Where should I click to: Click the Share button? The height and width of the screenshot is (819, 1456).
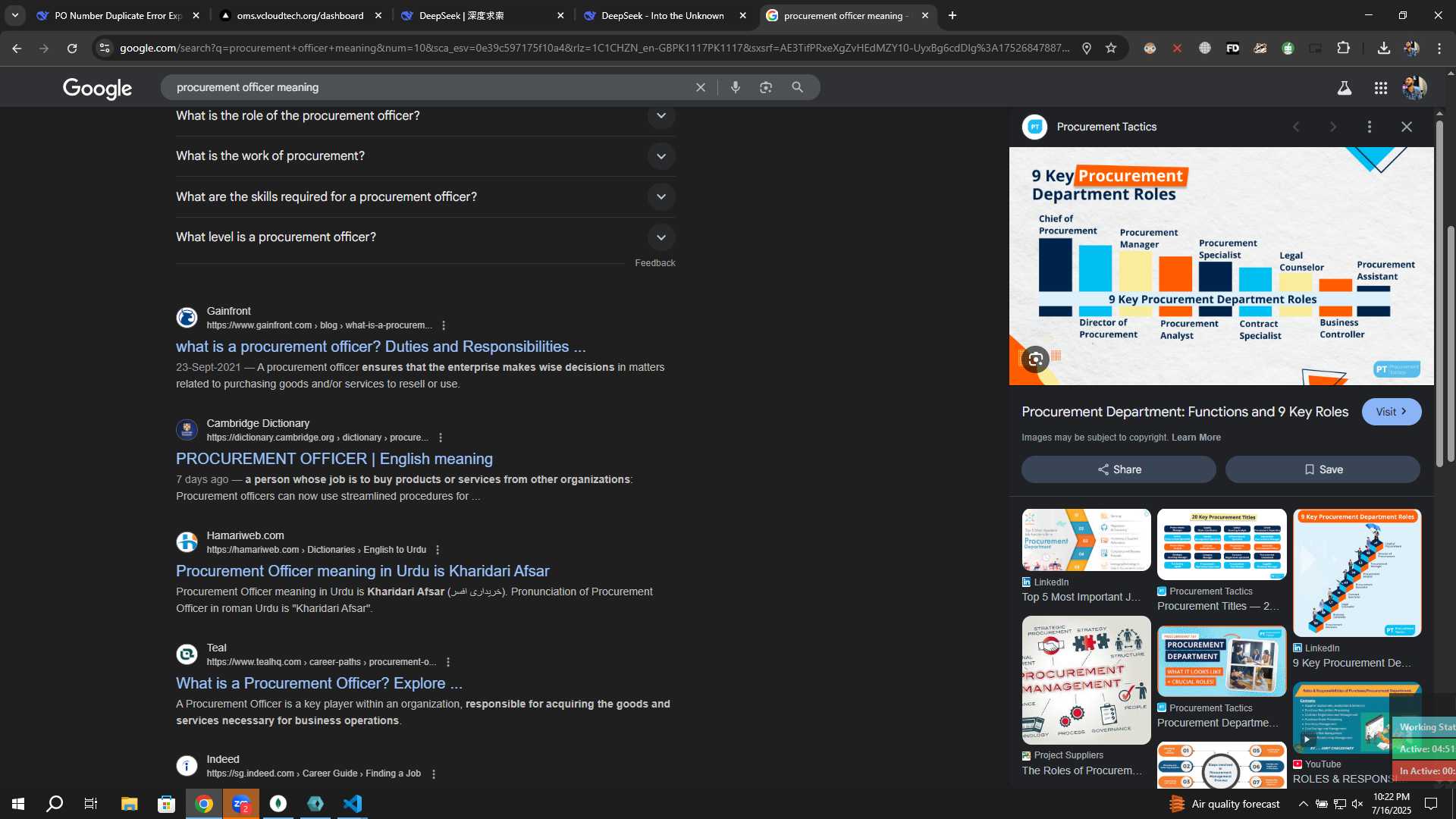click(1119, 469)
